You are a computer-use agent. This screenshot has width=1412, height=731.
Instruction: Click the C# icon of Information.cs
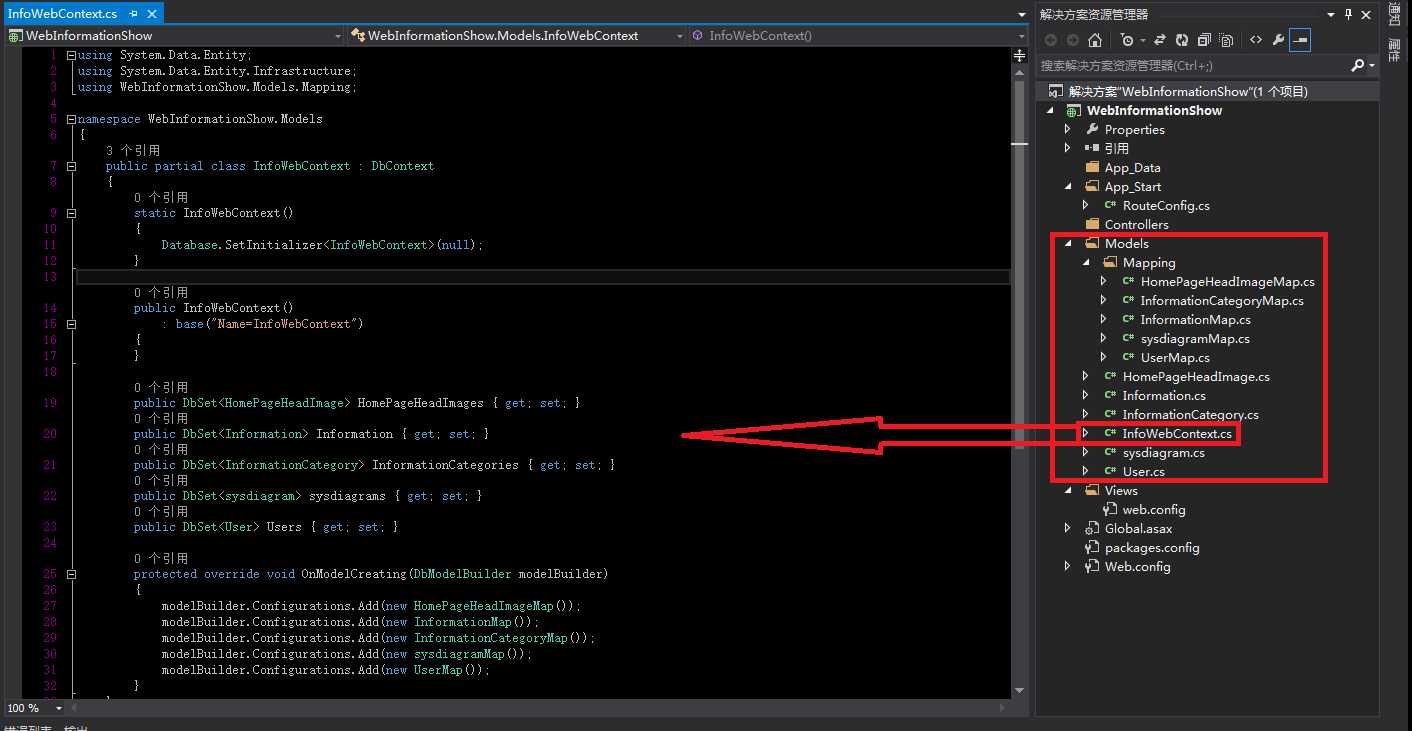[1111, 395]
